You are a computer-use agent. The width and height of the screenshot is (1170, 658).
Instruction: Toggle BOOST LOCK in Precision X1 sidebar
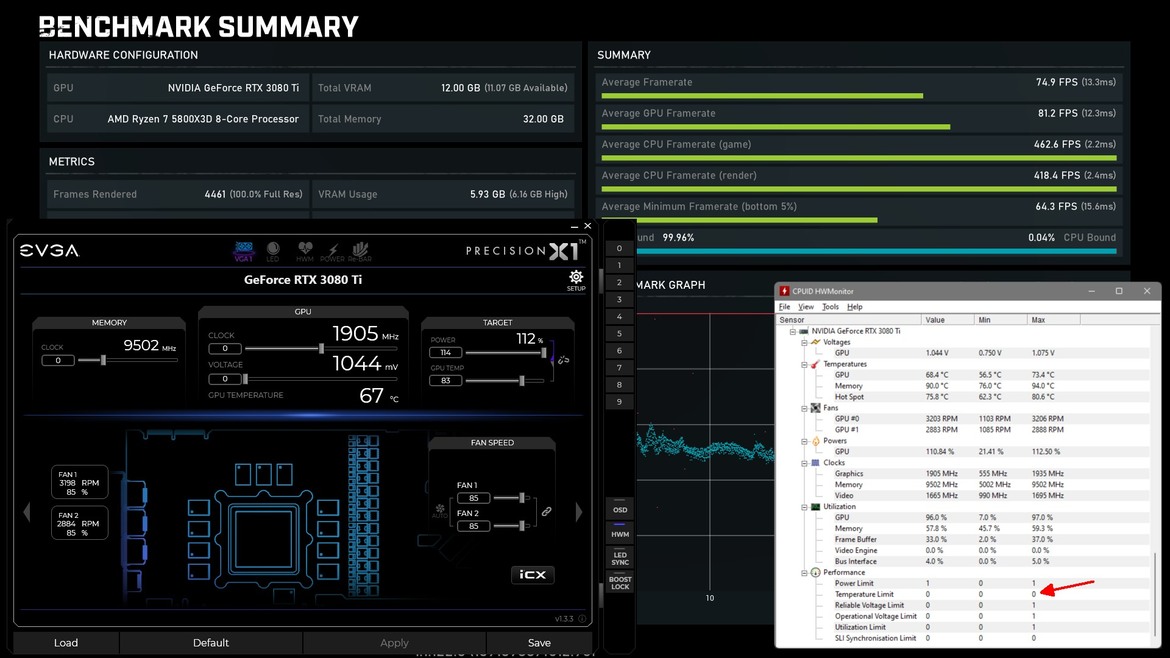[x=620, y=583]
